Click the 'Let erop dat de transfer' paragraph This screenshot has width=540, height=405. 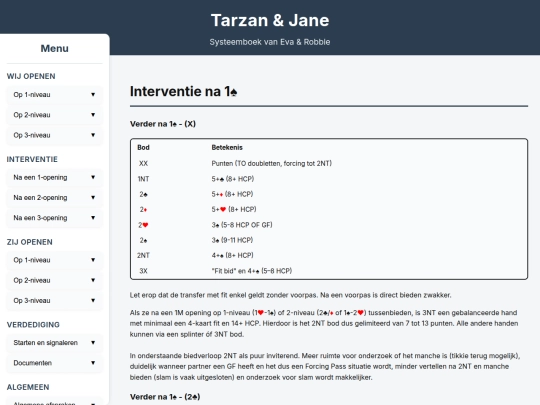click(290, 295)
